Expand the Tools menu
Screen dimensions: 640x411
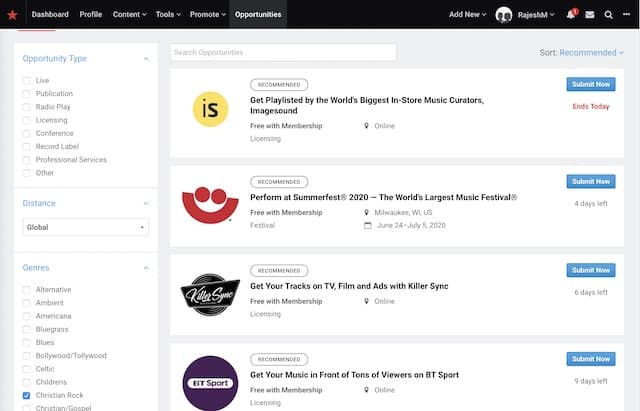click(x=168, y=14)
